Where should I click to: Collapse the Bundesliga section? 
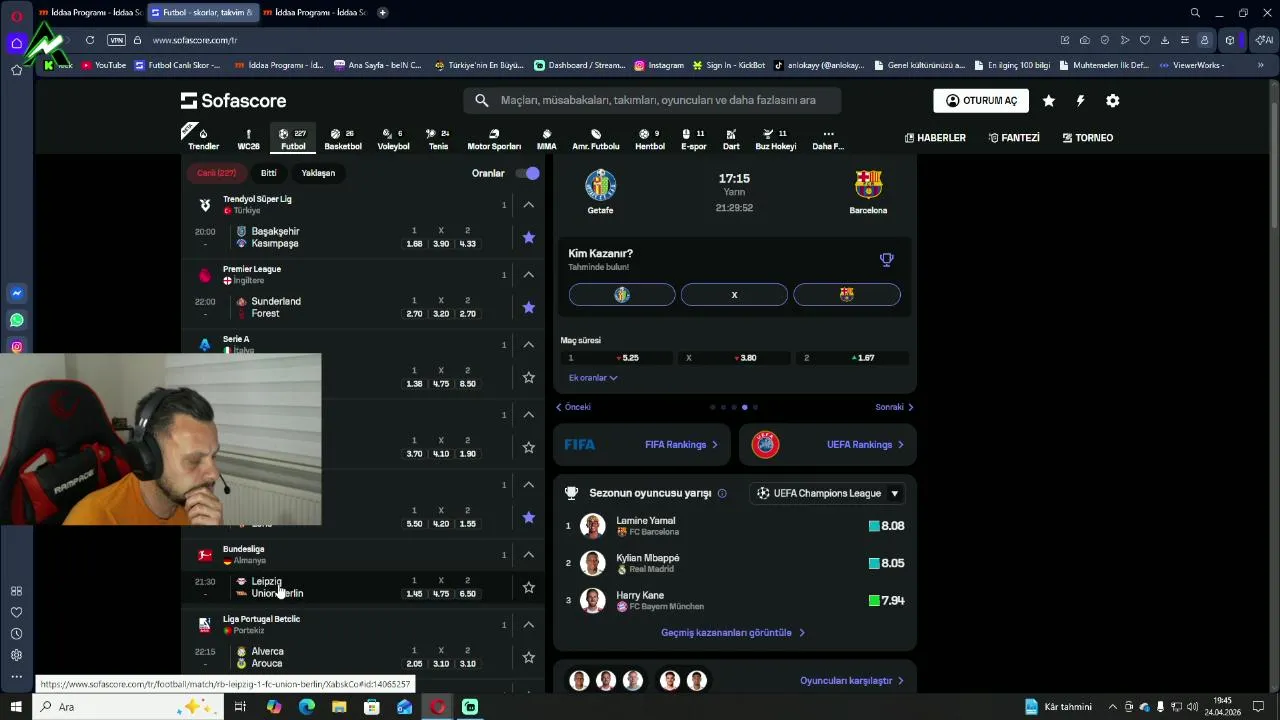click(529, 555)
